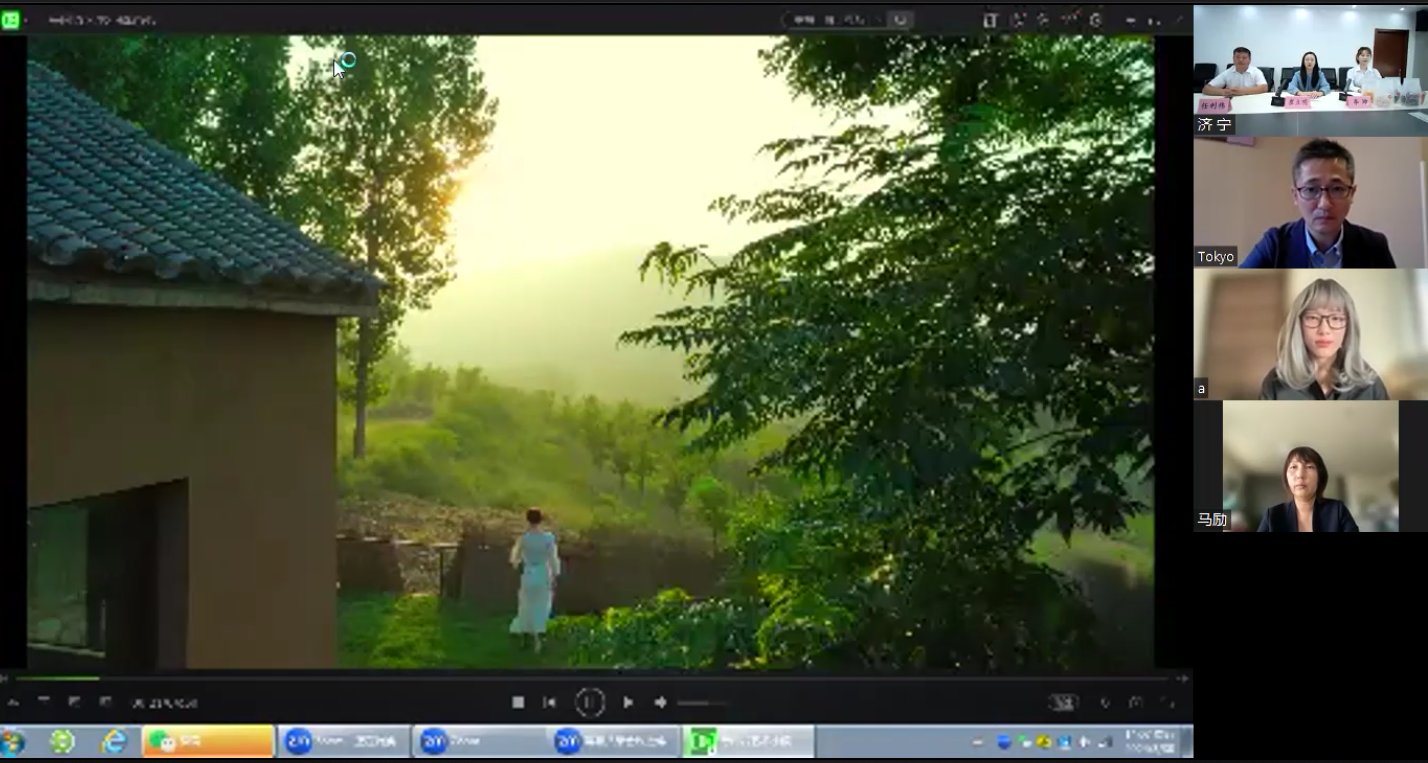This screenshot has height=763, width=1428.
Task: Open the green 360 browser quick launch icon
Action: [x=62, y=742]
